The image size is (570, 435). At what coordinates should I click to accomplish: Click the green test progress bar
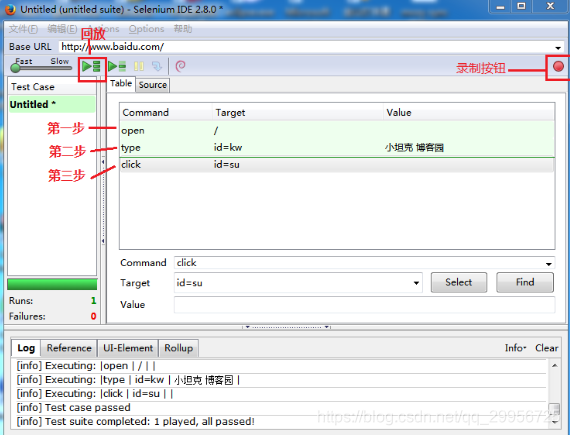tap(52, 284)
